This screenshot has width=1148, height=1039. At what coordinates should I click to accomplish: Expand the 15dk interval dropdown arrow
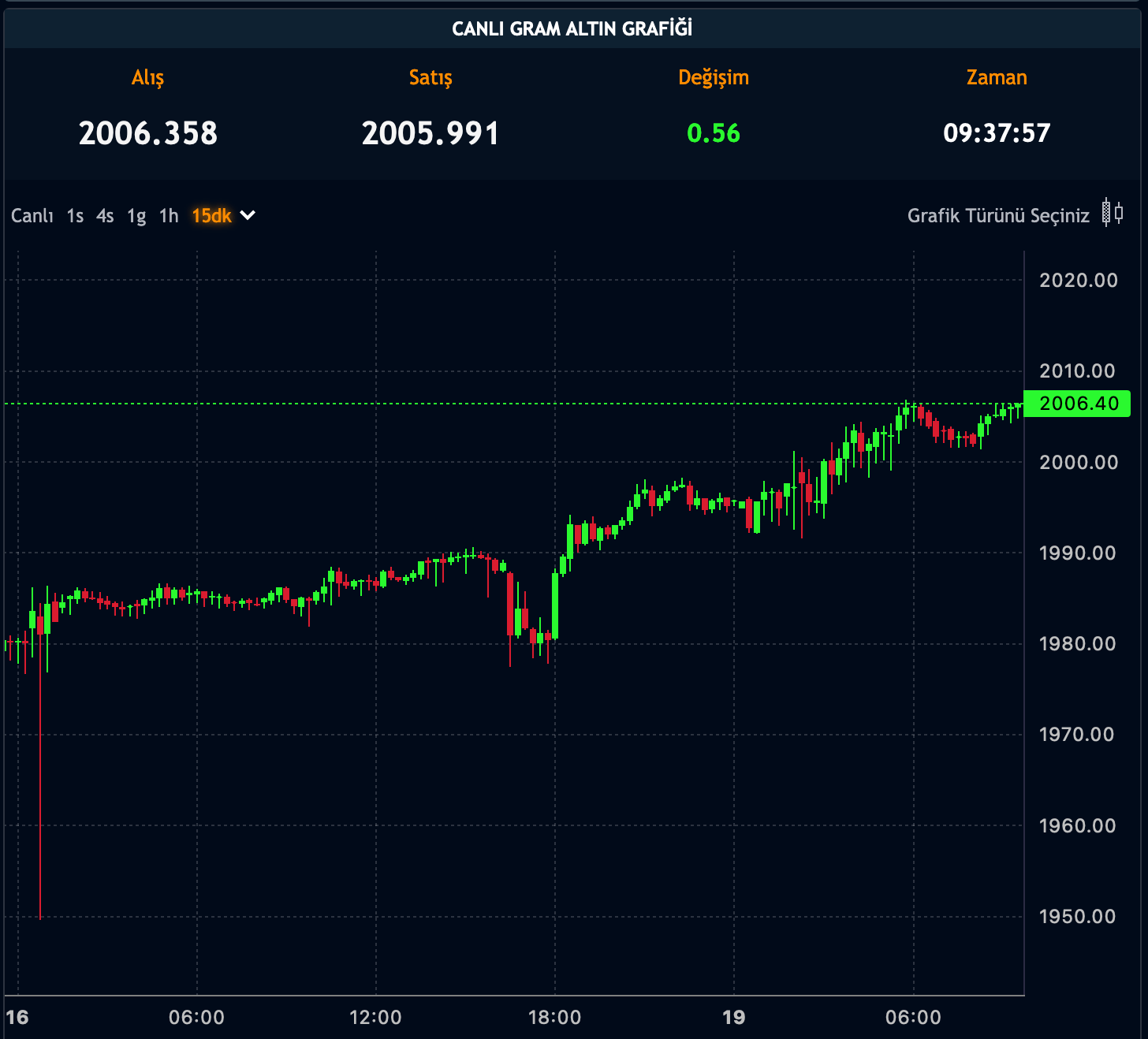point(248,215)
